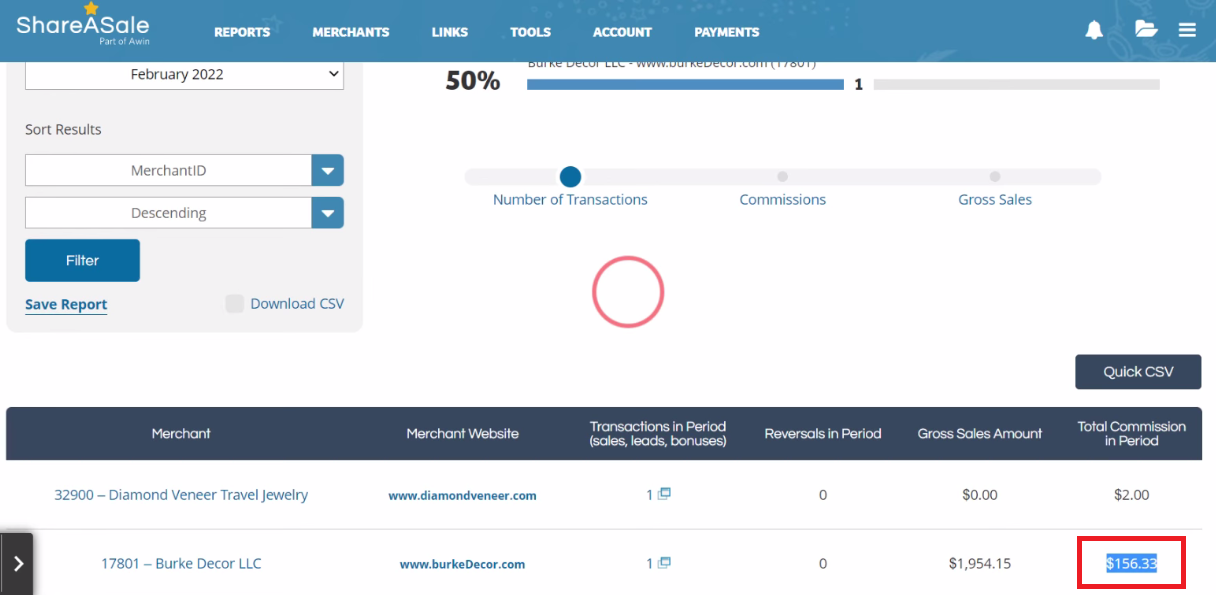Open the Reports menu

pyautogui.click(x=242, y=32)
